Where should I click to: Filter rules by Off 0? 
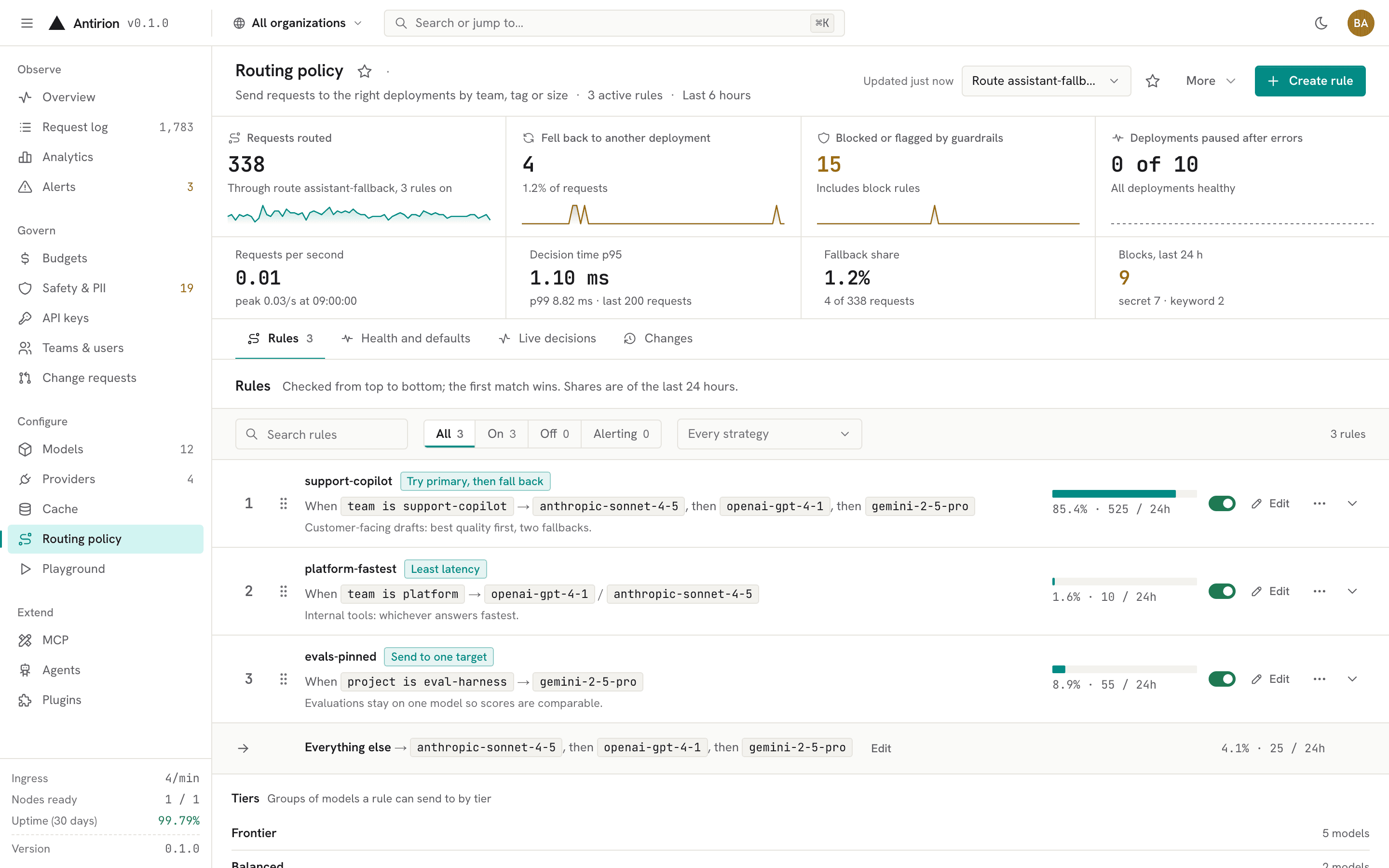[x=554, y=434]
